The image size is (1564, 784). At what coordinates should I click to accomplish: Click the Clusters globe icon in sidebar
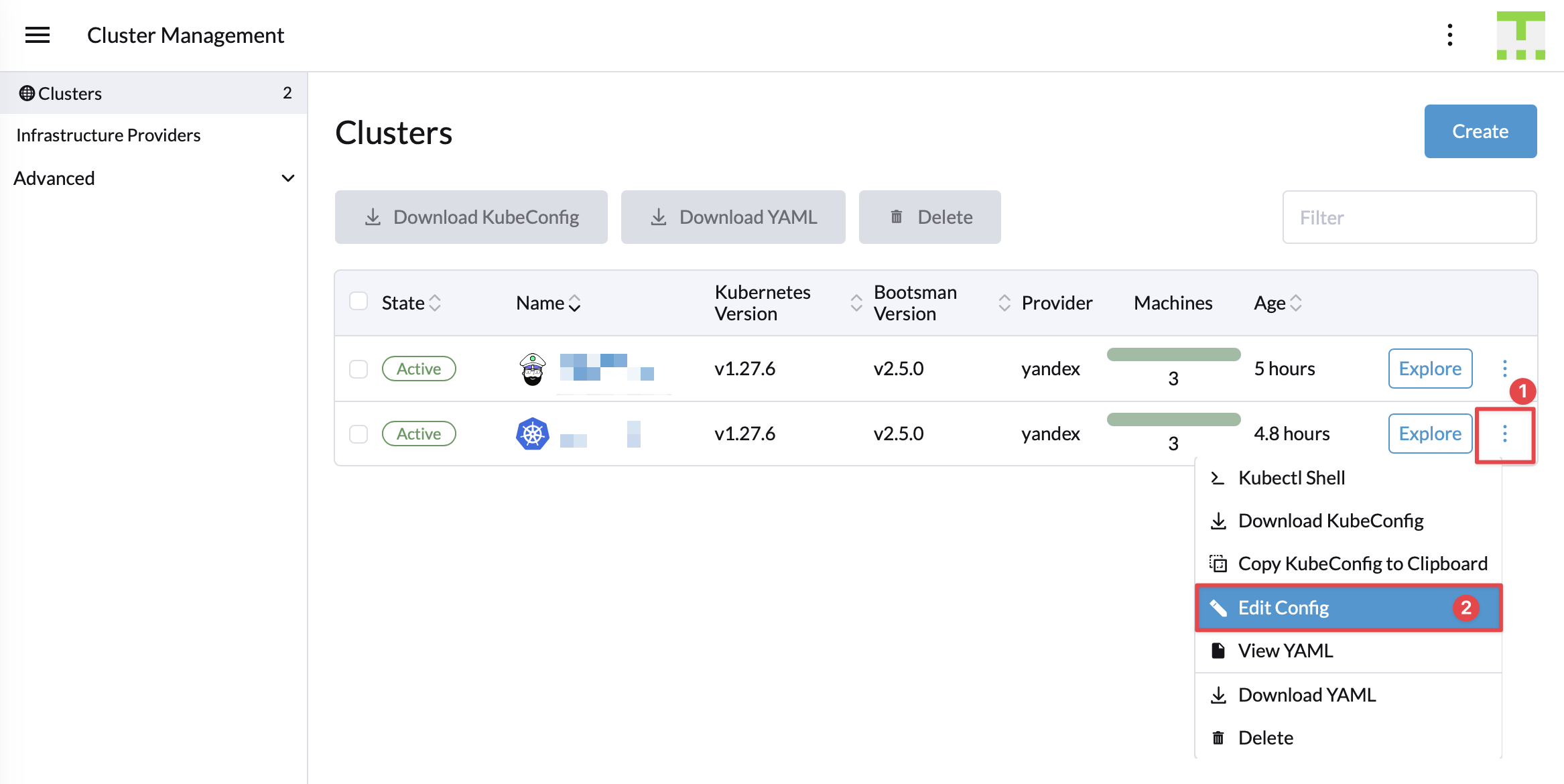click(x=27, y=93)
